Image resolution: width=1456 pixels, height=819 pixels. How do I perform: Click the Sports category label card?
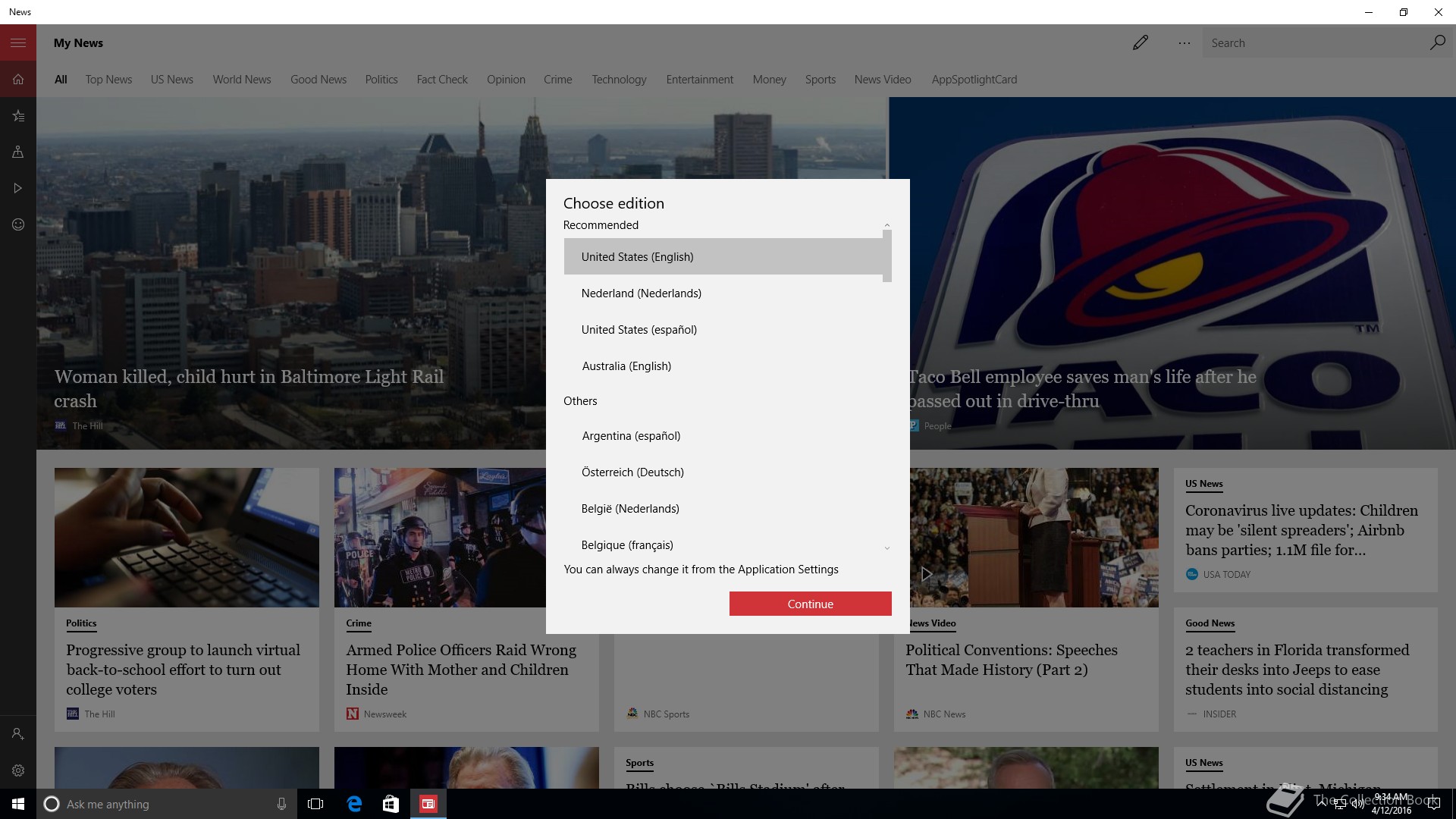coord(639,763)
